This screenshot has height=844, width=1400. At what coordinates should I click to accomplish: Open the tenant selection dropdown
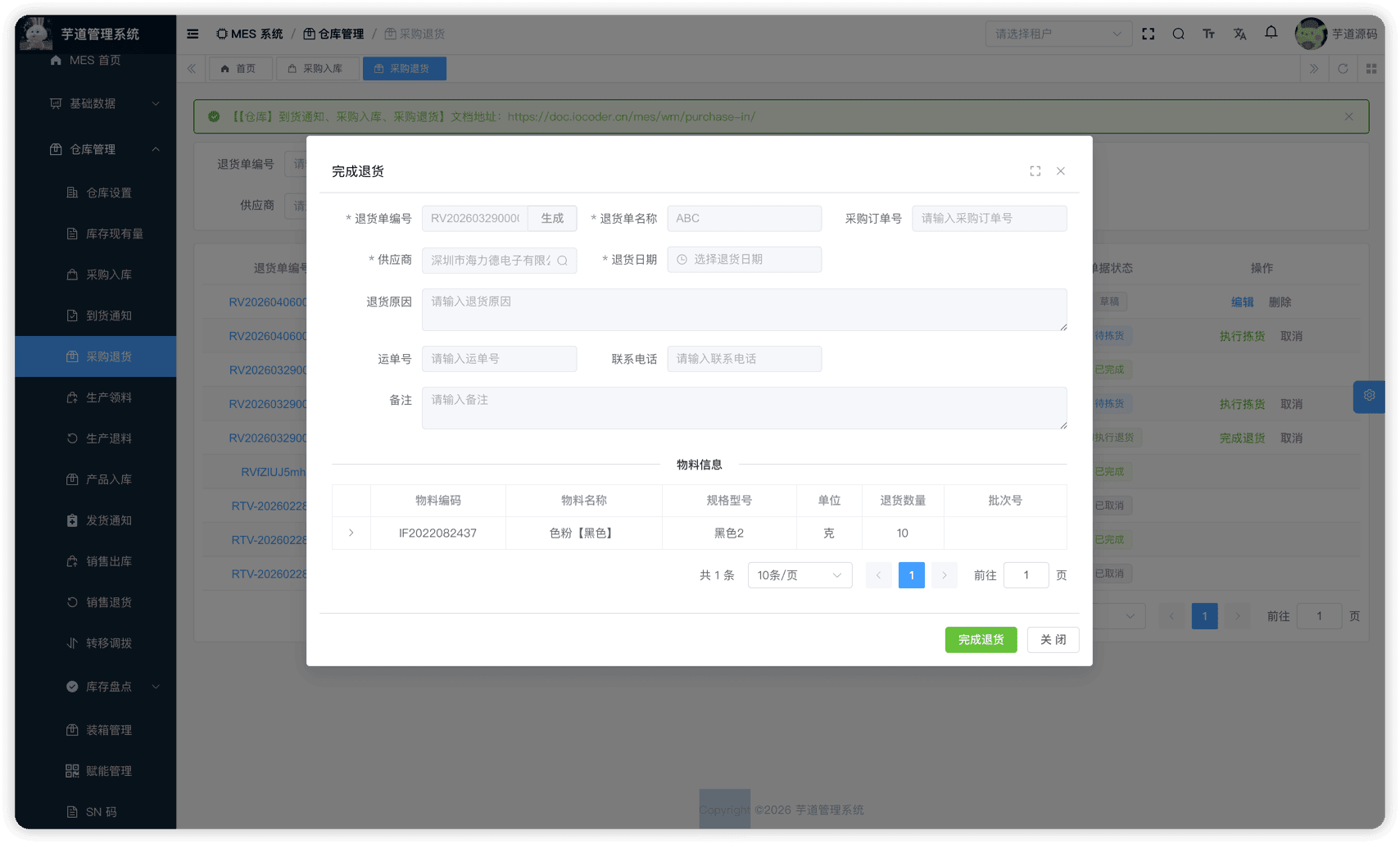[1058, 34]
